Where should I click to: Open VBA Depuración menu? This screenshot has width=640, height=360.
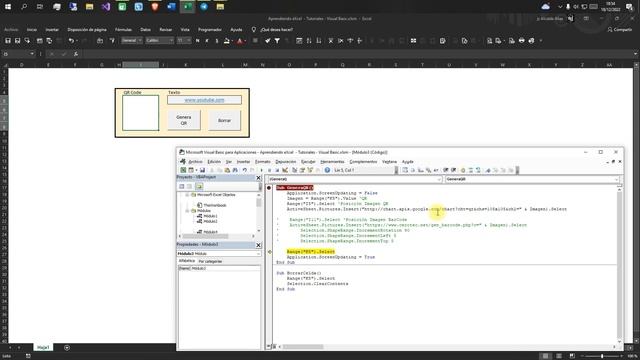[286, 162]
